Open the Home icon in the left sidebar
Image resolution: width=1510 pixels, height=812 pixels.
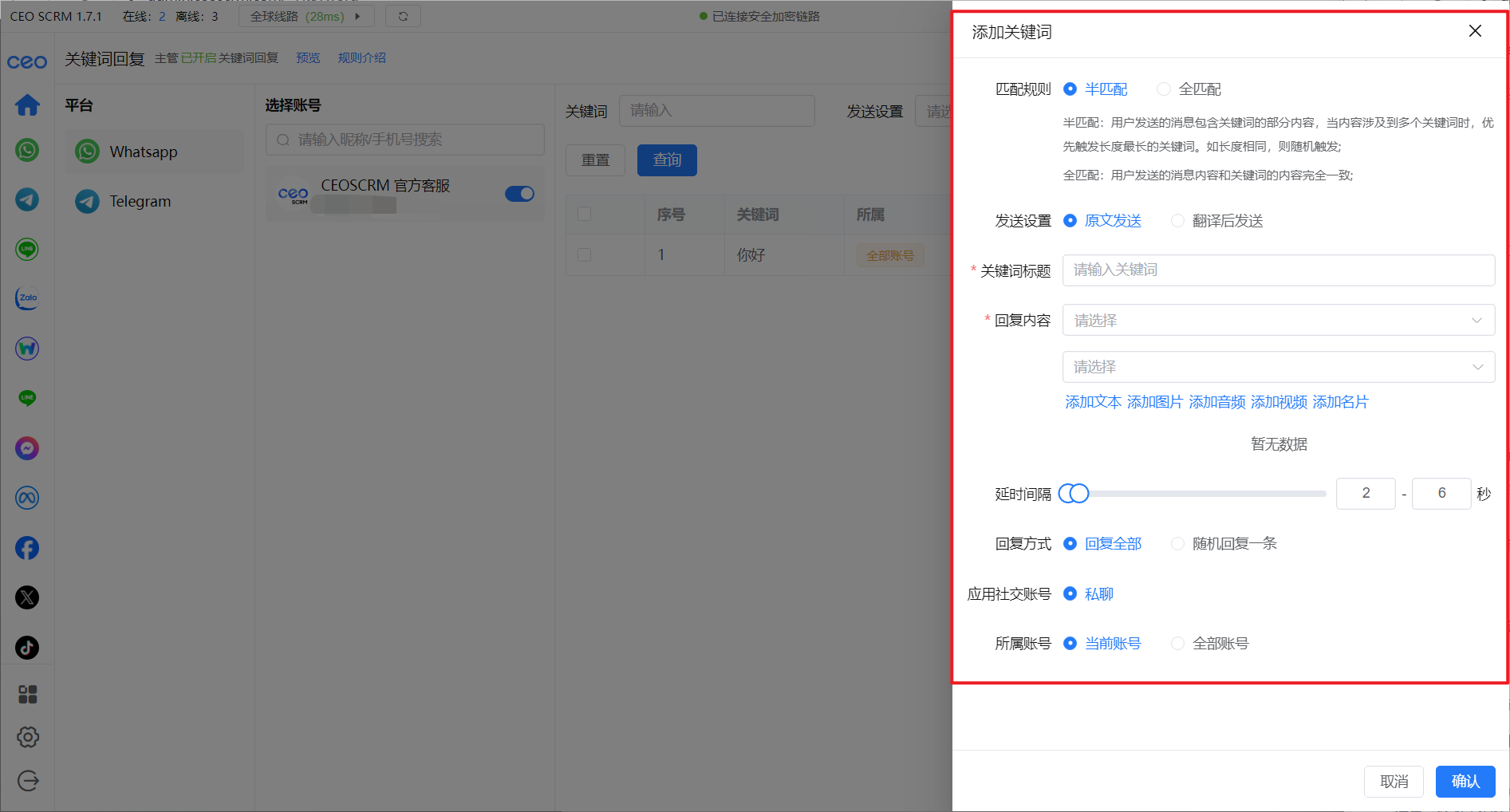coord(27,104)
